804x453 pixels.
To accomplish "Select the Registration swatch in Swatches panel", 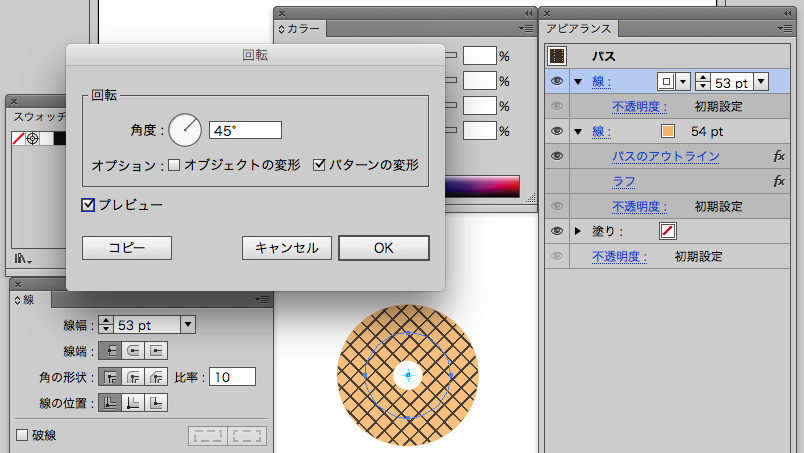I will point(32,139).
